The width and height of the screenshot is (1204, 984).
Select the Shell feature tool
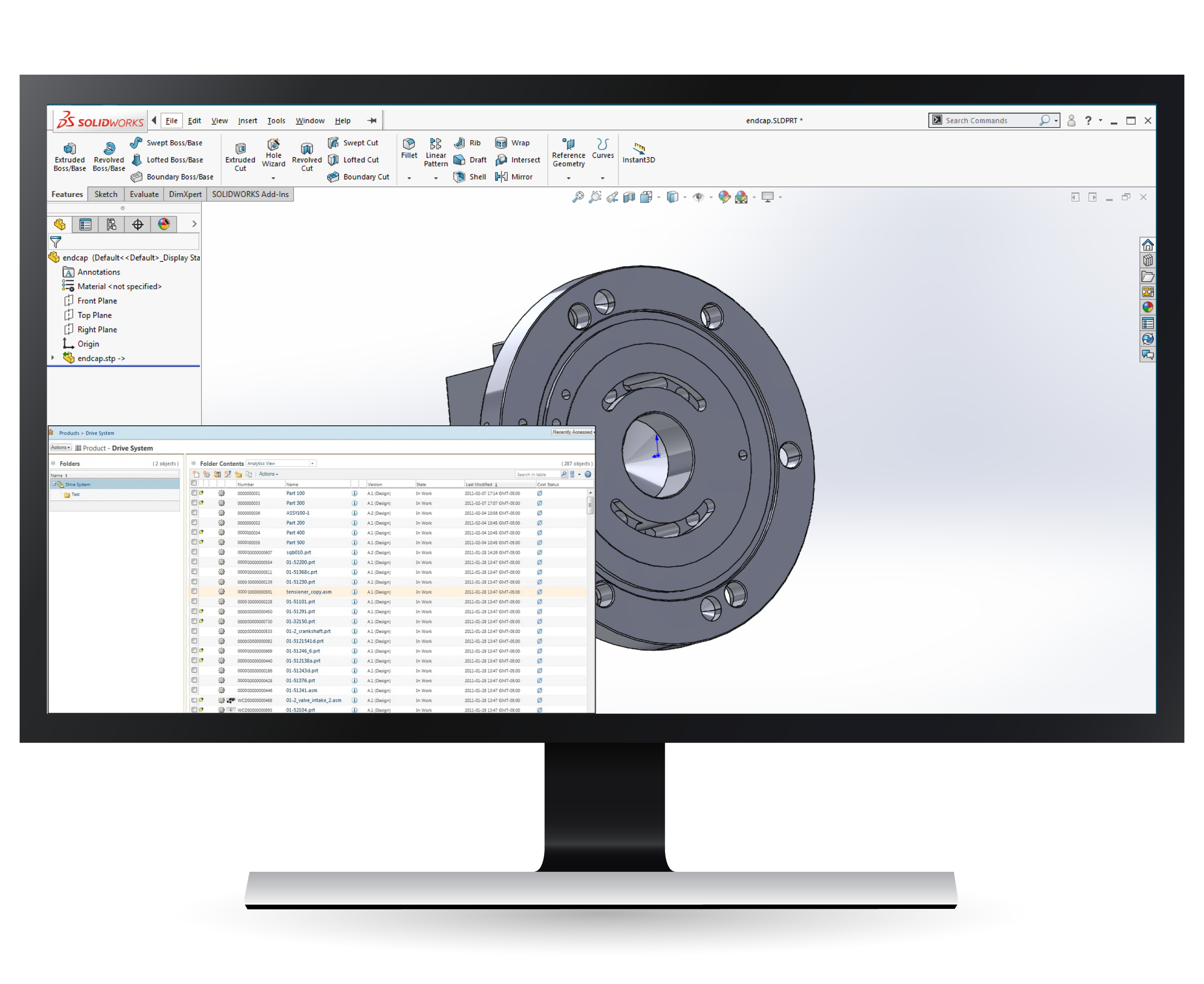470,177
